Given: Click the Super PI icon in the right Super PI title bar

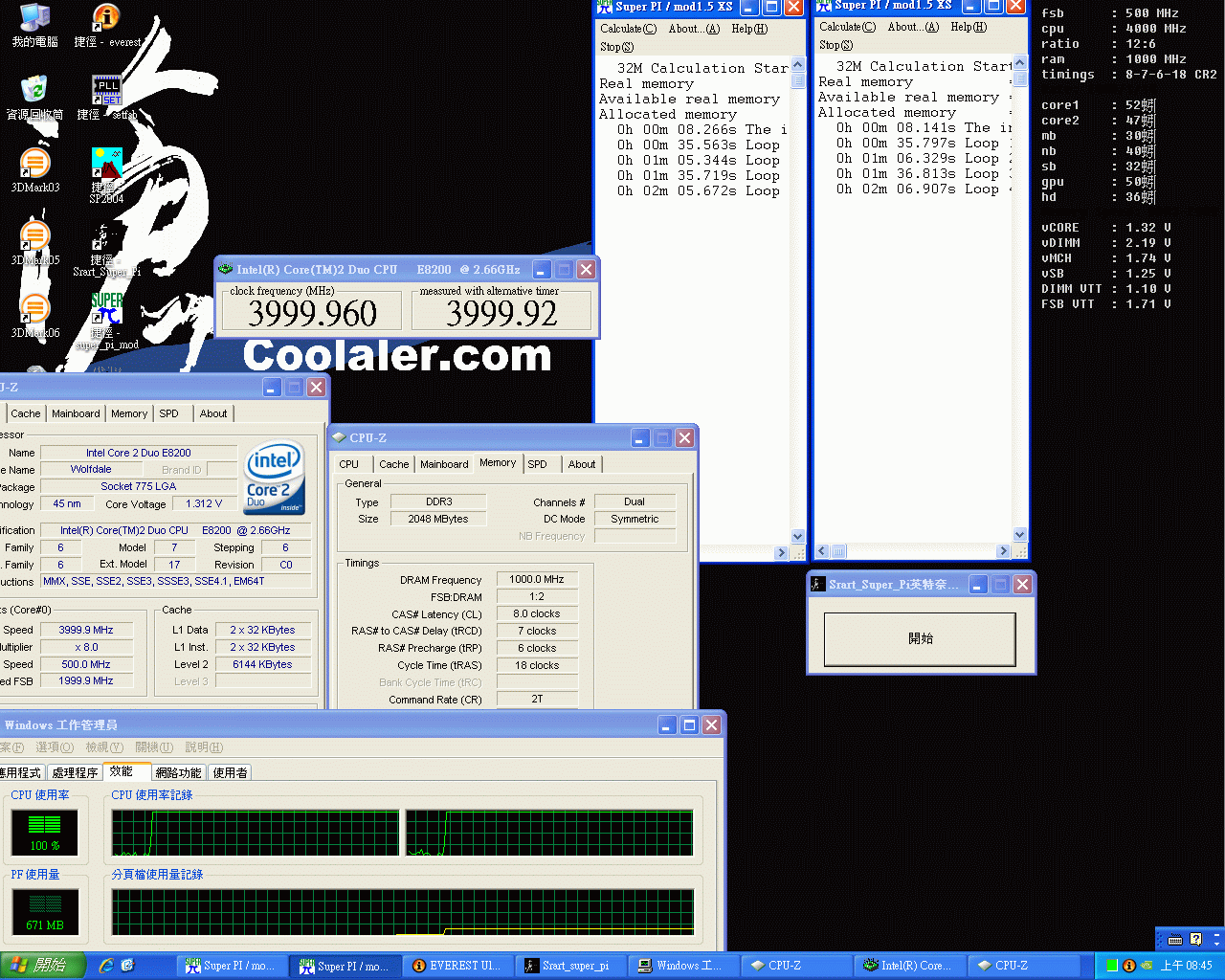Looking at the screenshot, I should (824, 6).
